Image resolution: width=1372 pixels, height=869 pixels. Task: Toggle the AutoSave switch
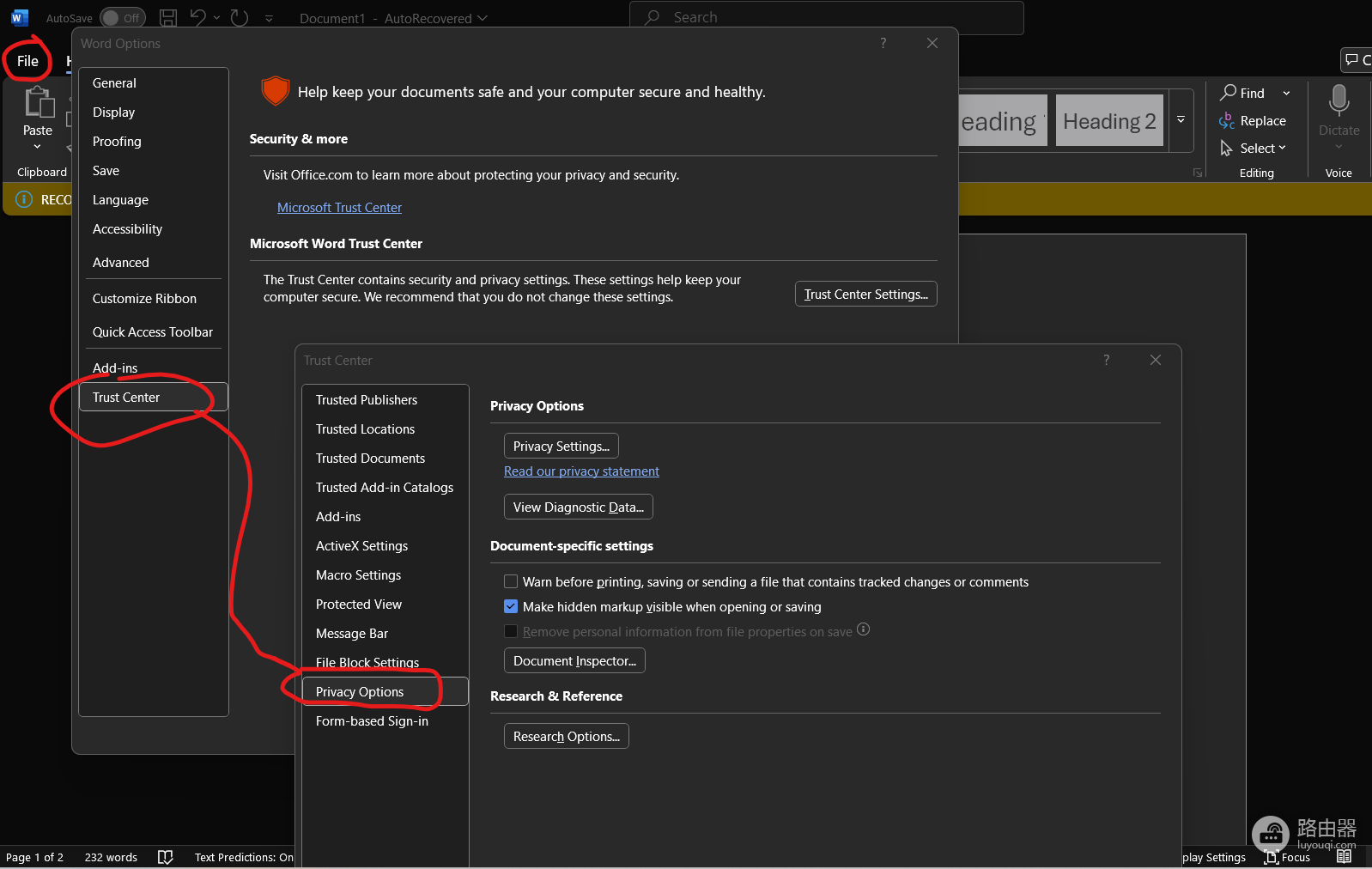point(122,18)
